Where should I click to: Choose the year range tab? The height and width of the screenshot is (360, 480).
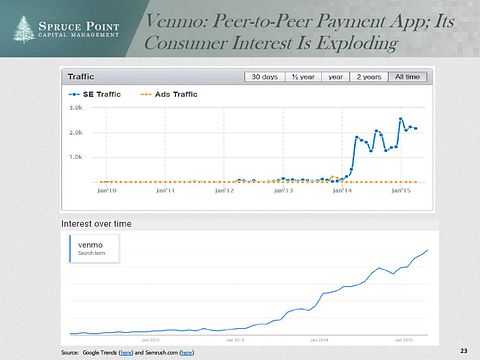[335, 77]
